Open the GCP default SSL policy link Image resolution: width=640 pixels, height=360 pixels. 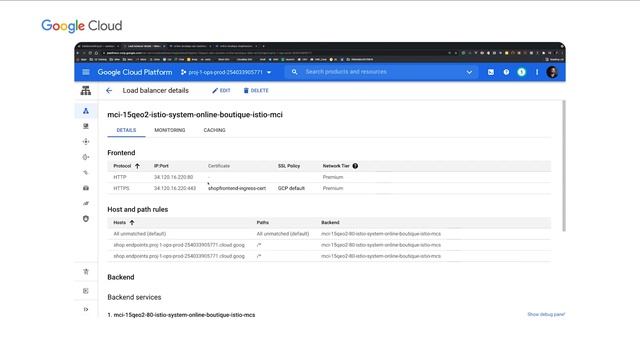tap(291, 188)
